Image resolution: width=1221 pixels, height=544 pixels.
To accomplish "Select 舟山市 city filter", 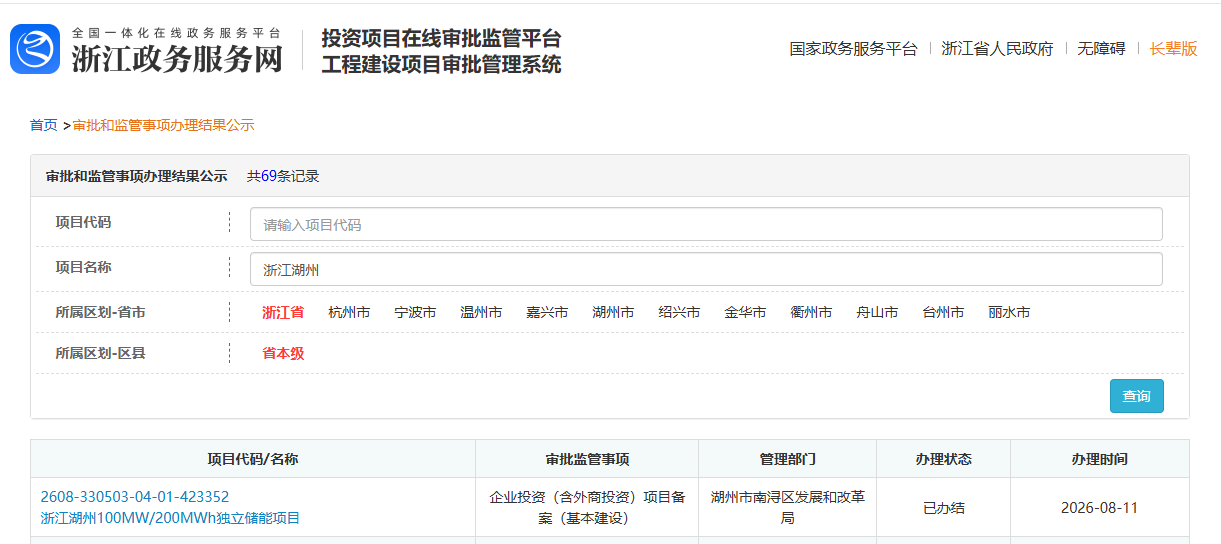I will point(877,312).
